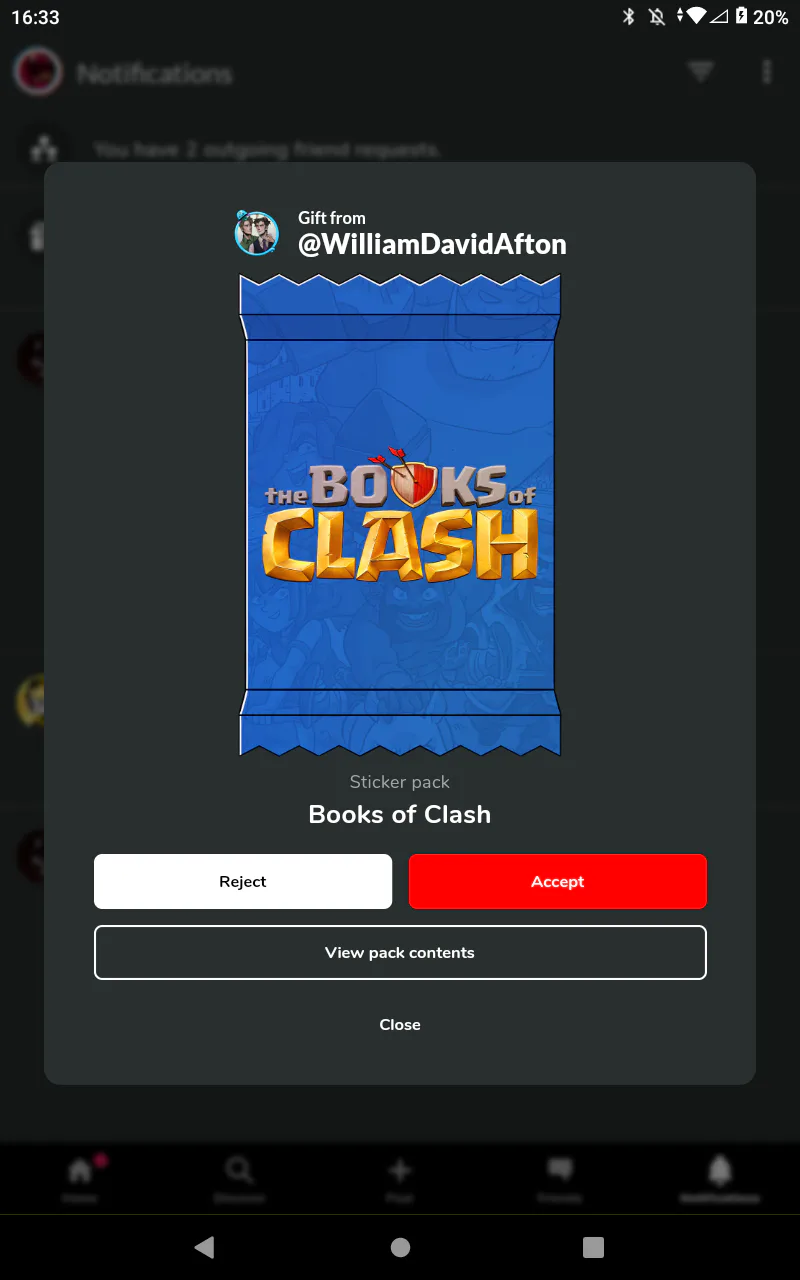This screenshot has width=800, height=1280.
Task: Open the three-dot overflow menu
Action: (x=767, y=72)
